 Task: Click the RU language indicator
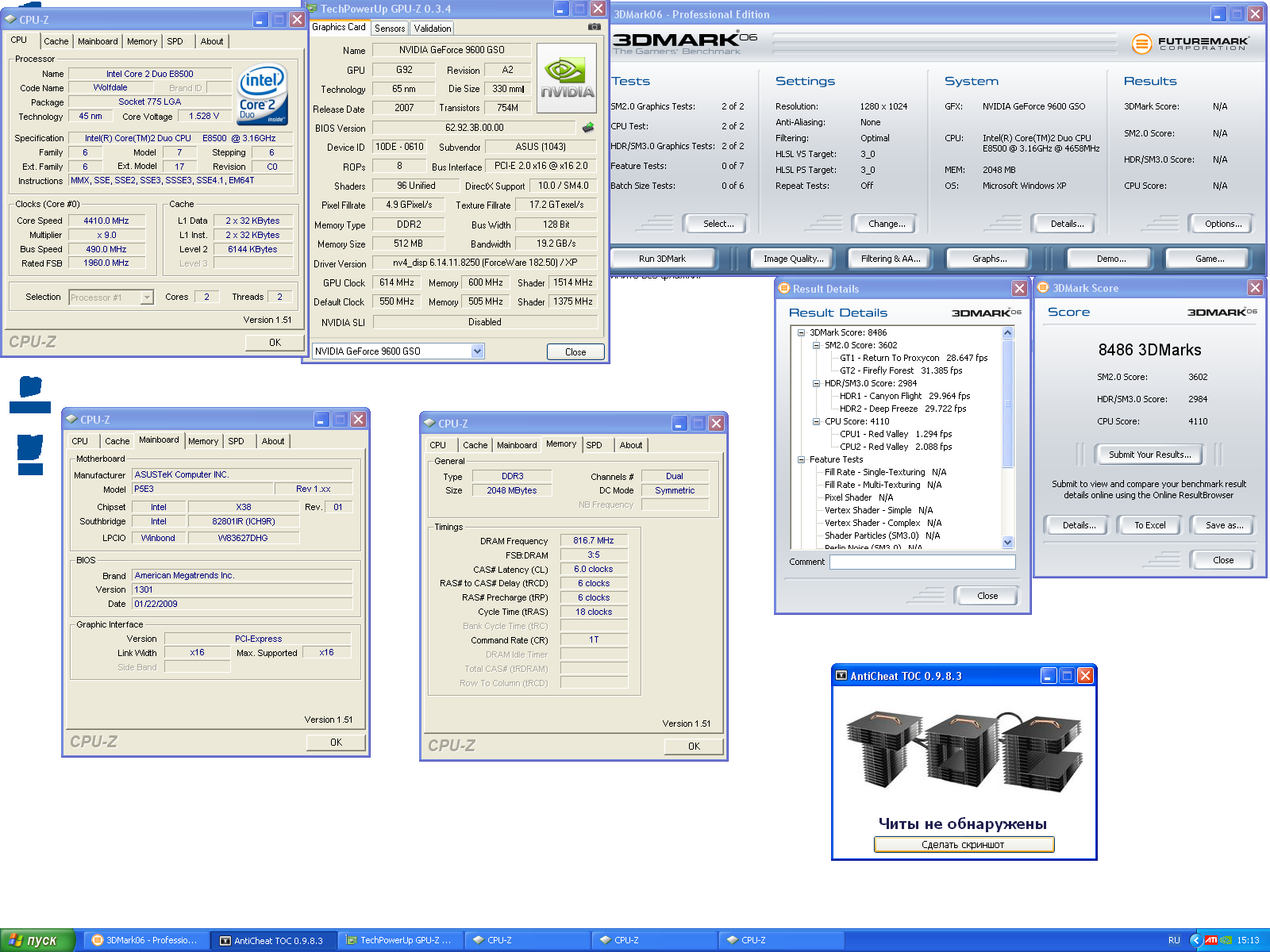(x=1174, y=940)
